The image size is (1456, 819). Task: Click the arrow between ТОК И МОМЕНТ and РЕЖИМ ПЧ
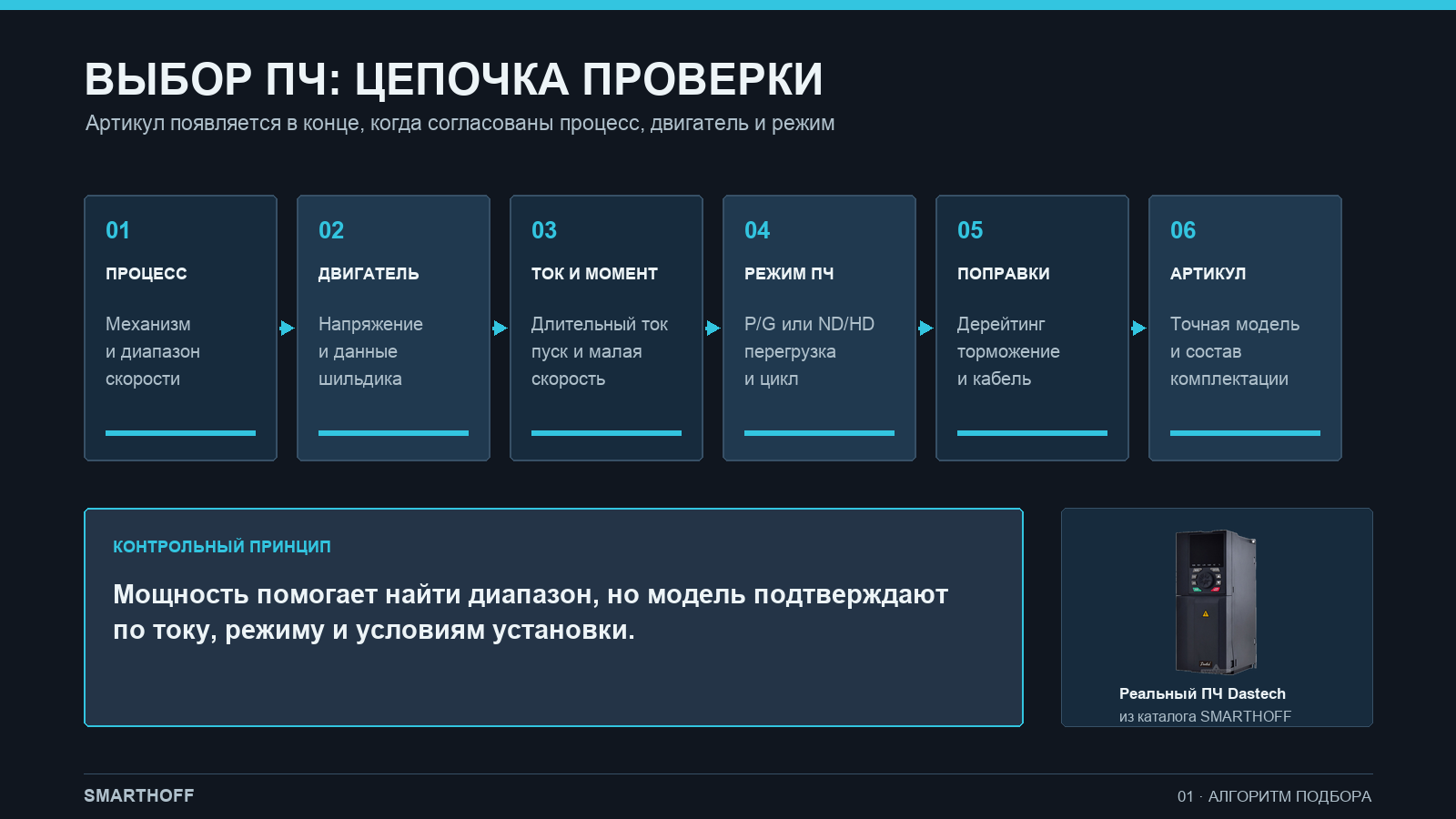(713, 328)
